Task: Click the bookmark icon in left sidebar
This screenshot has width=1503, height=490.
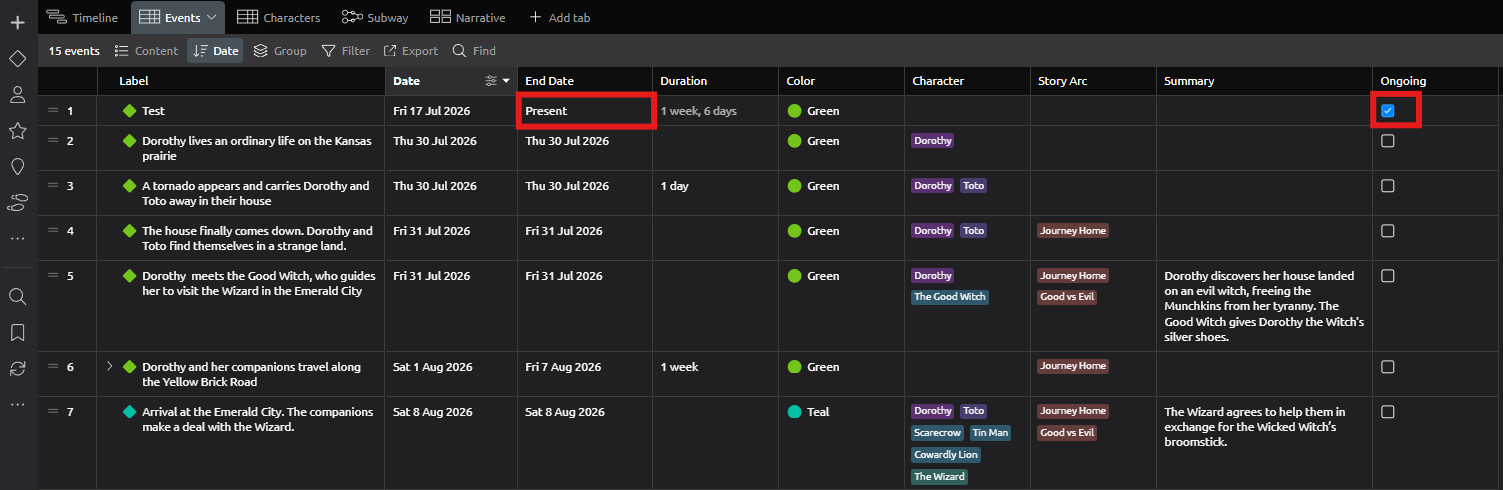Action: point(17,333)
